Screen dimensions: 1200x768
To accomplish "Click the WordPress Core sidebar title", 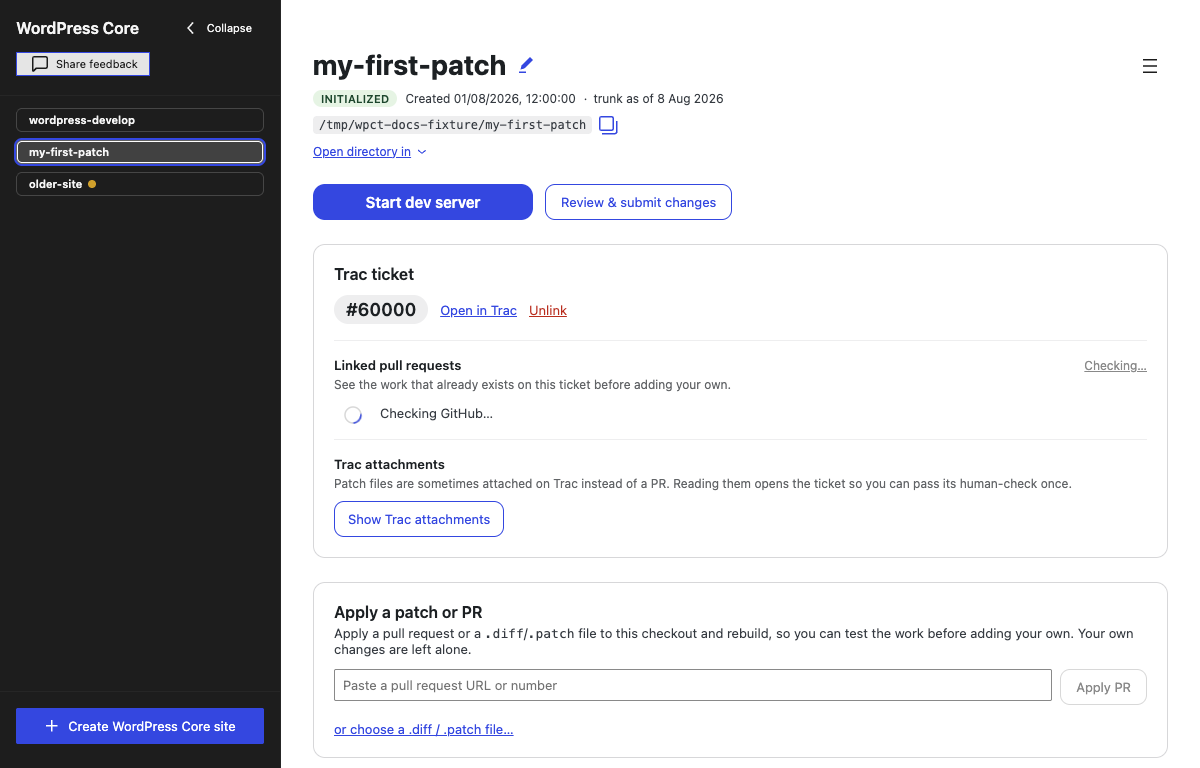I will point(78,28).
